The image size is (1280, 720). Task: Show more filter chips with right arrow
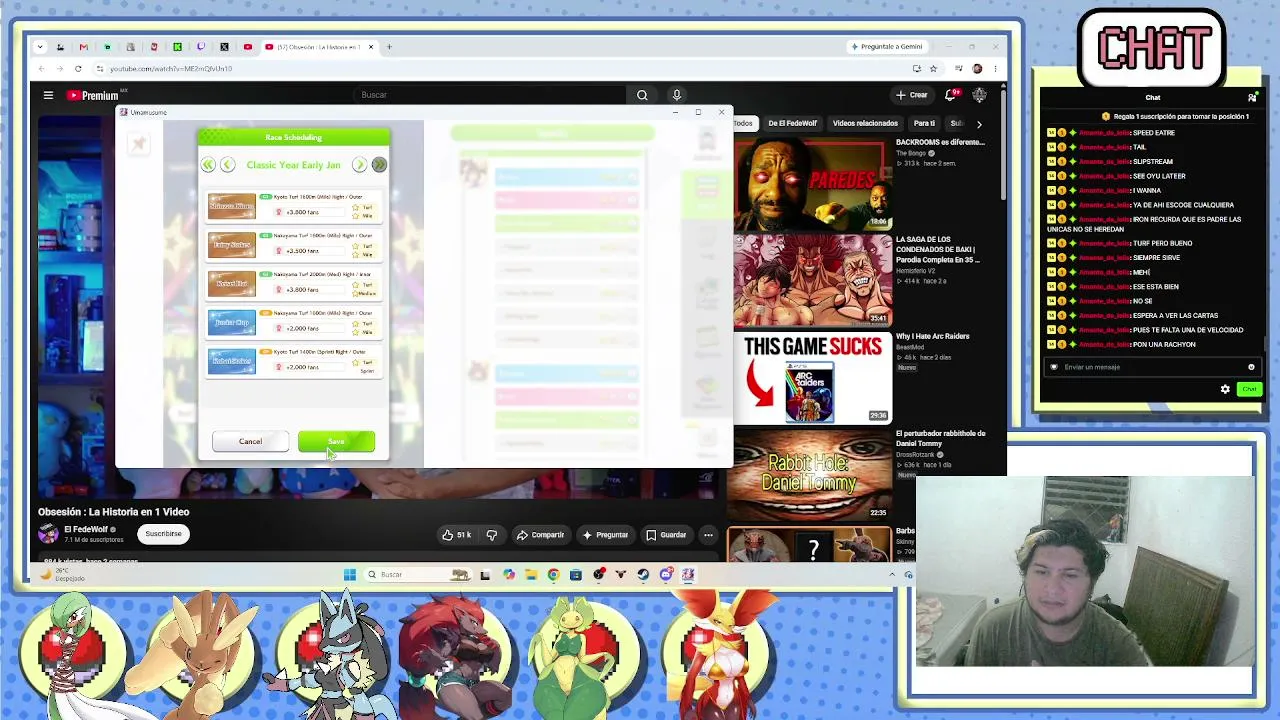click(x=979, y=124)
